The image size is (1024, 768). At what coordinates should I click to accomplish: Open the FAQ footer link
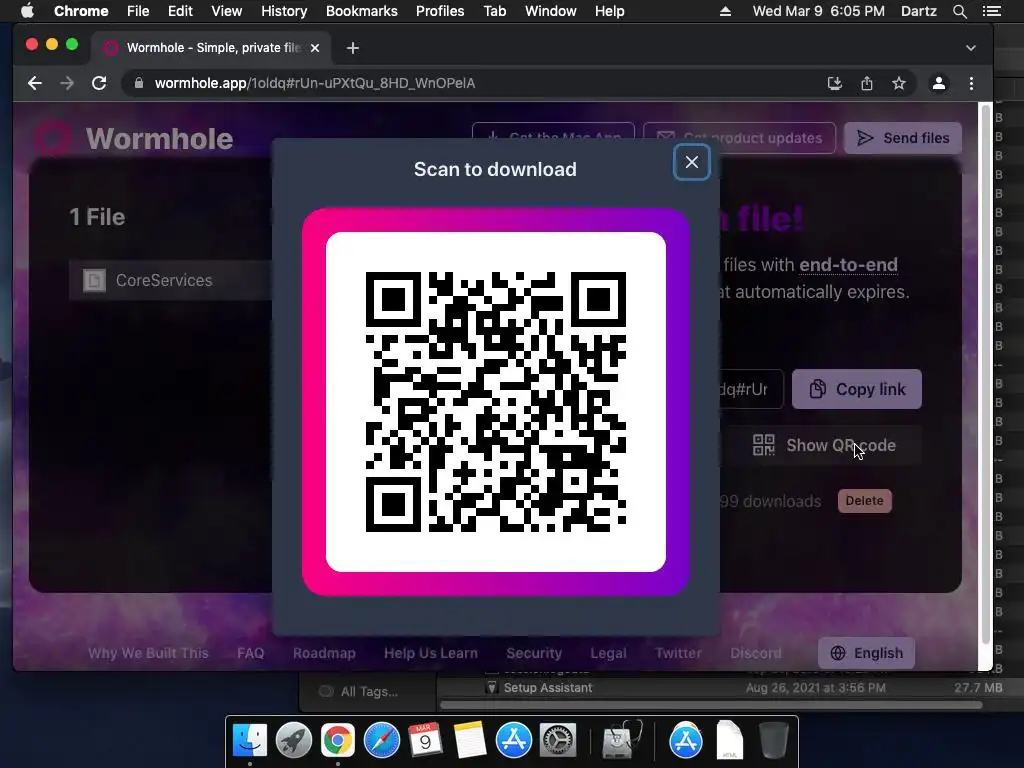(251, 653)
